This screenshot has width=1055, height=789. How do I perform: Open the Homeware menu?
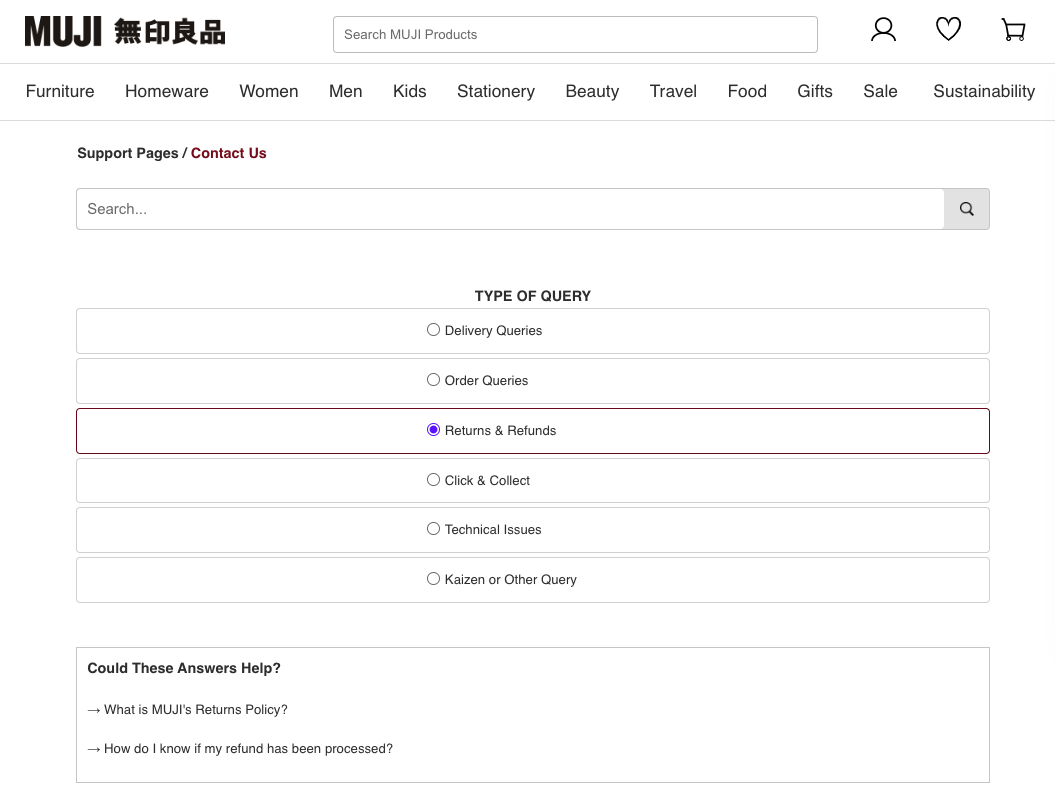point(166,91)
